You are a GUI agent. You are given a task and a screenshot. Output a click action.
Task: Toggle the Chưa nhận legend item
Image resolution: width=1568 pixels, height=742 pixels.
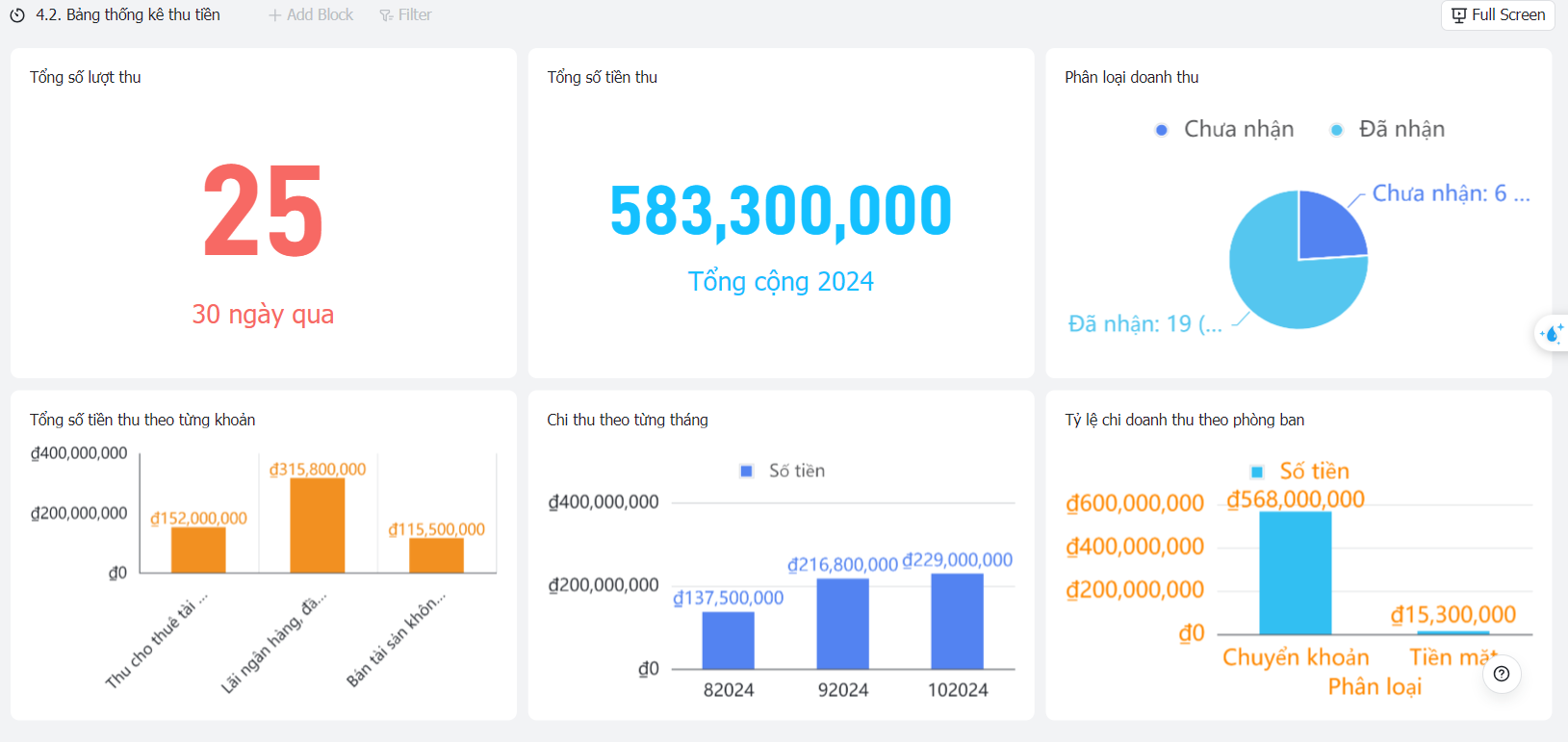coord(1224,129)
